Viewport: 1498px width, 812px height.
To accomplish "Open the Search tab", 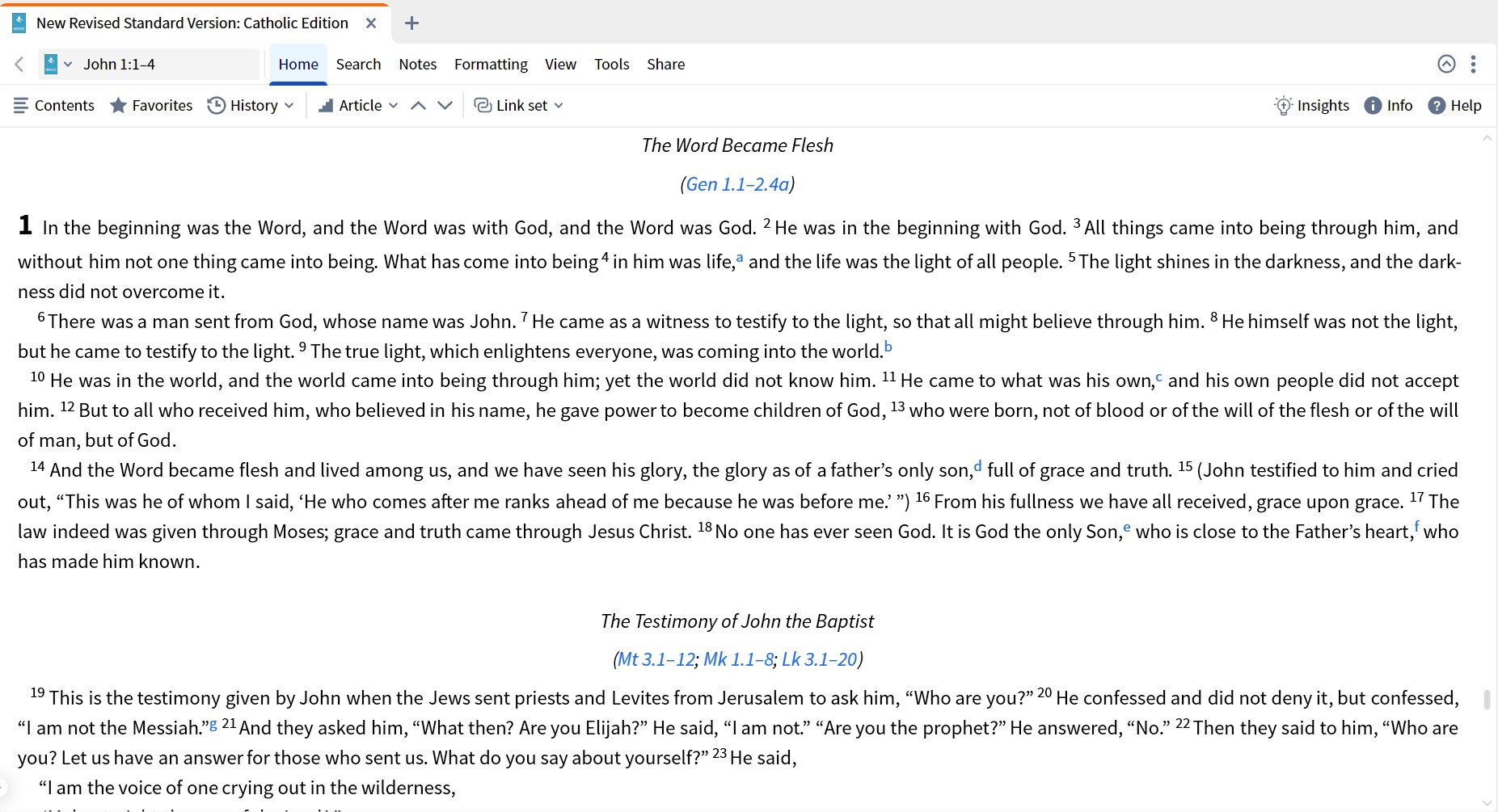I will pos(358,64).
